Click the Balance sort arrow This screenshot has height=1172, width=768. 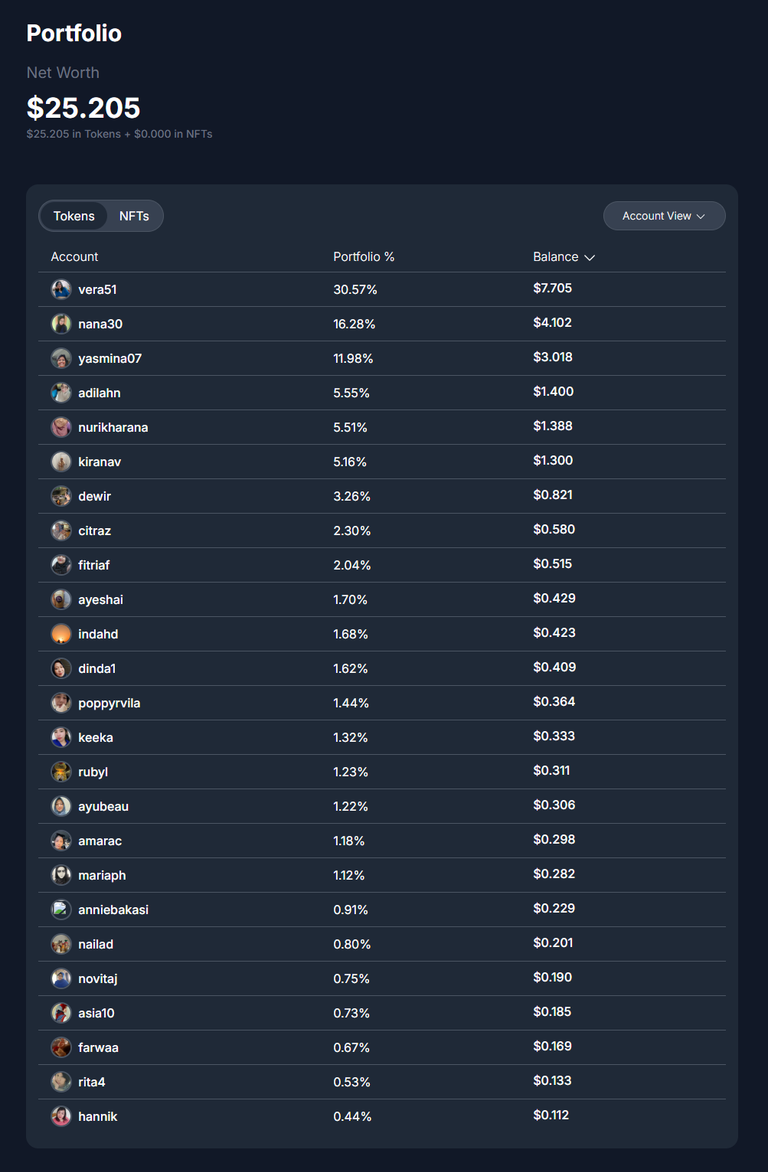tap(589, 257)
